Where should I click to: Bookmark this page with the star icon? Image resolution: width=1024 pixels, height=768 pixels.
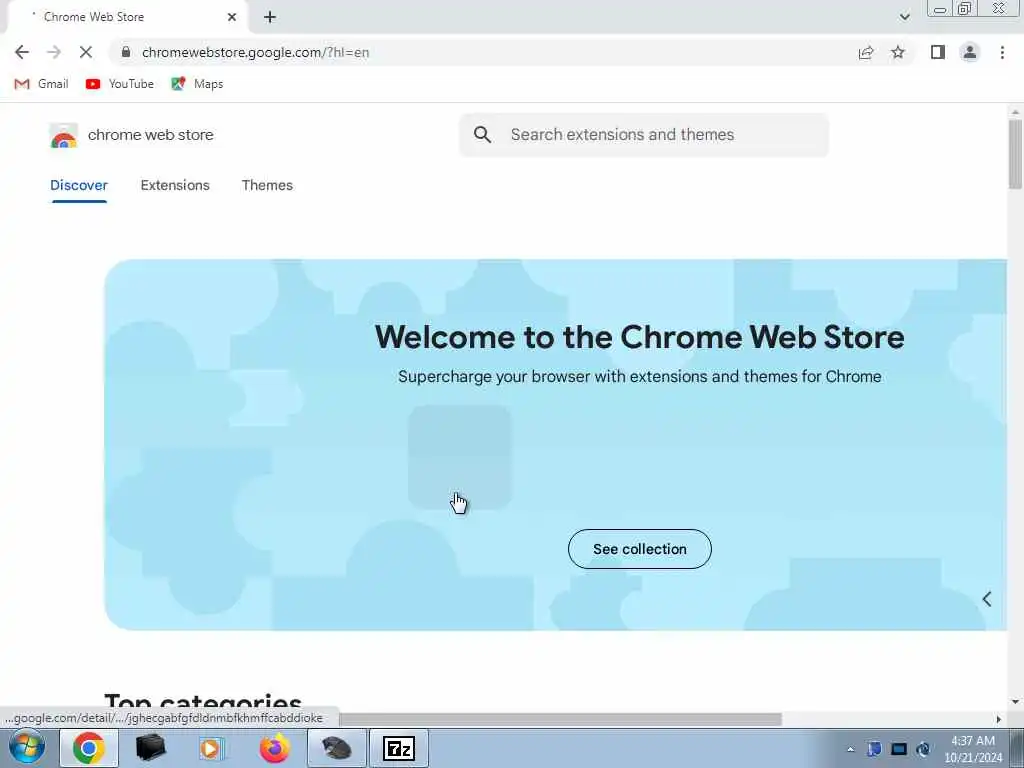[898, 52]
